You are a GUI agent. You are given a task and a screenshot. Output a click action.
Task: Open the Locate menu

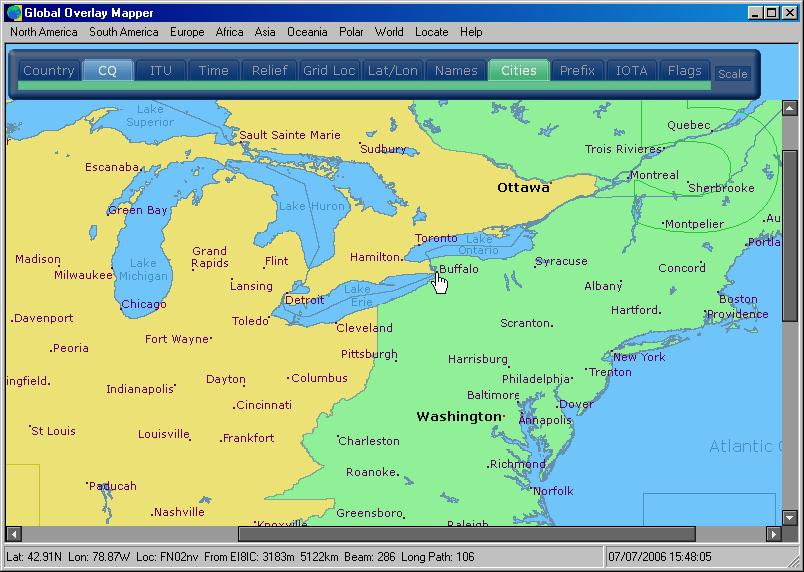[x=432, y=32]
